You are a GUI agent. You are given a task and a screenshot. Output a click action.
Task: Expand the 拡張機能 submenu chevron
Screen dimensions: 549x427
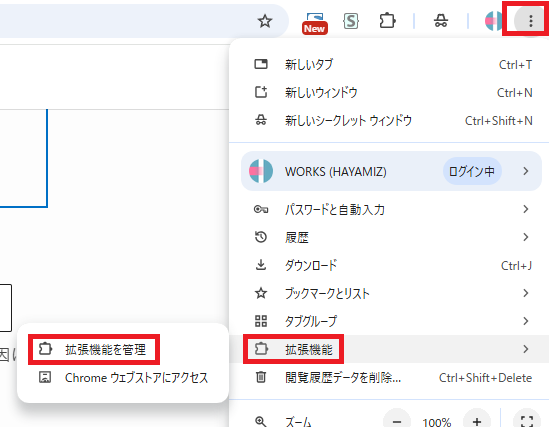pyautogui.click(x=526, y=349)
